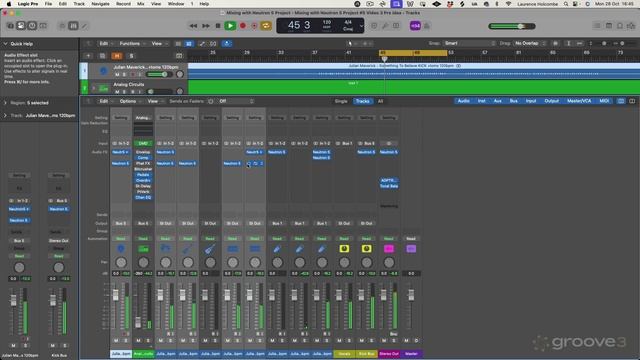Toggle the metronome button
Image resolution: width=640 pixels, height=360 pixels.
coord(427,26)
